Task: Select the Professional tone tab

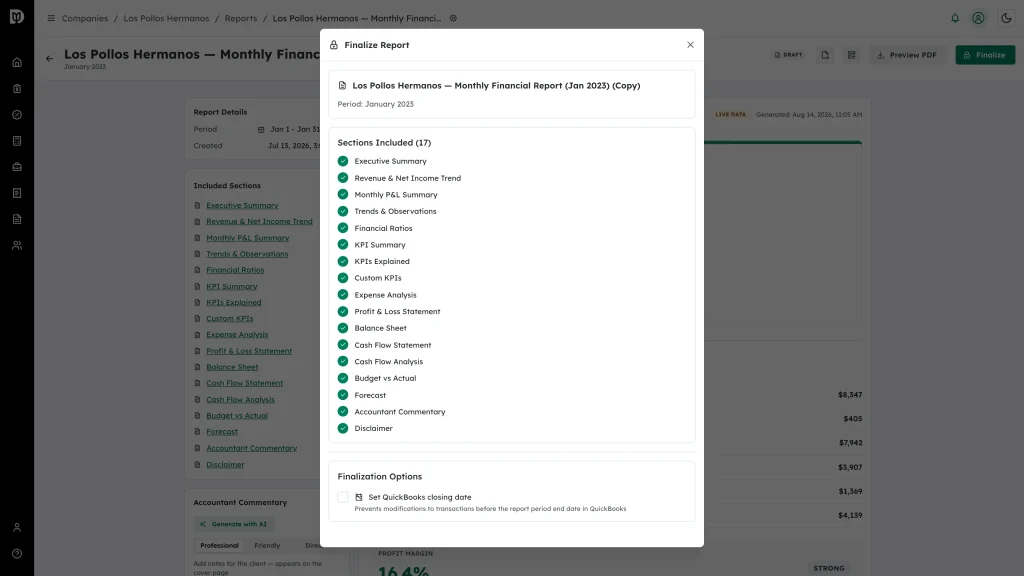Action: pyautogui.click(x=219, y=545)
